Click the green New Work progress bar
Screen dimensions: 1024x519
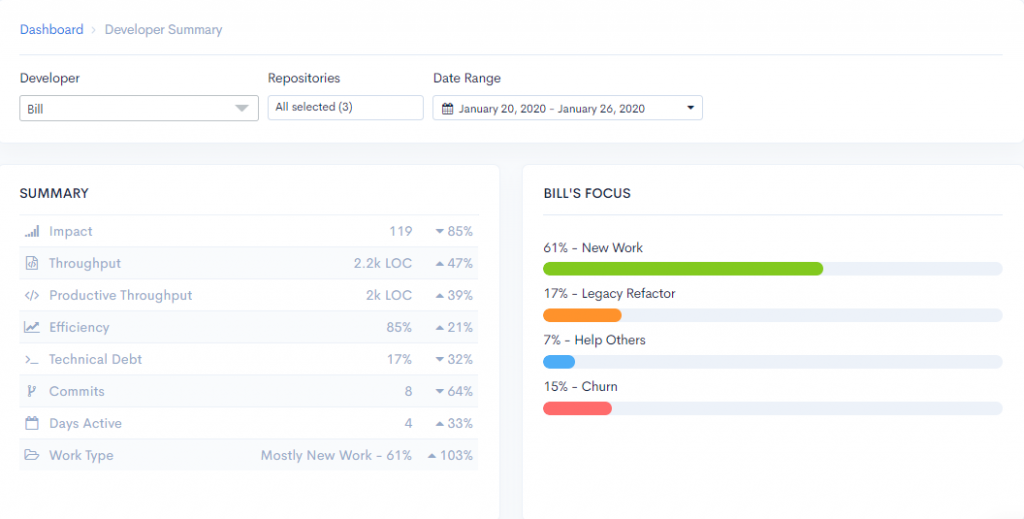point(682,268)
